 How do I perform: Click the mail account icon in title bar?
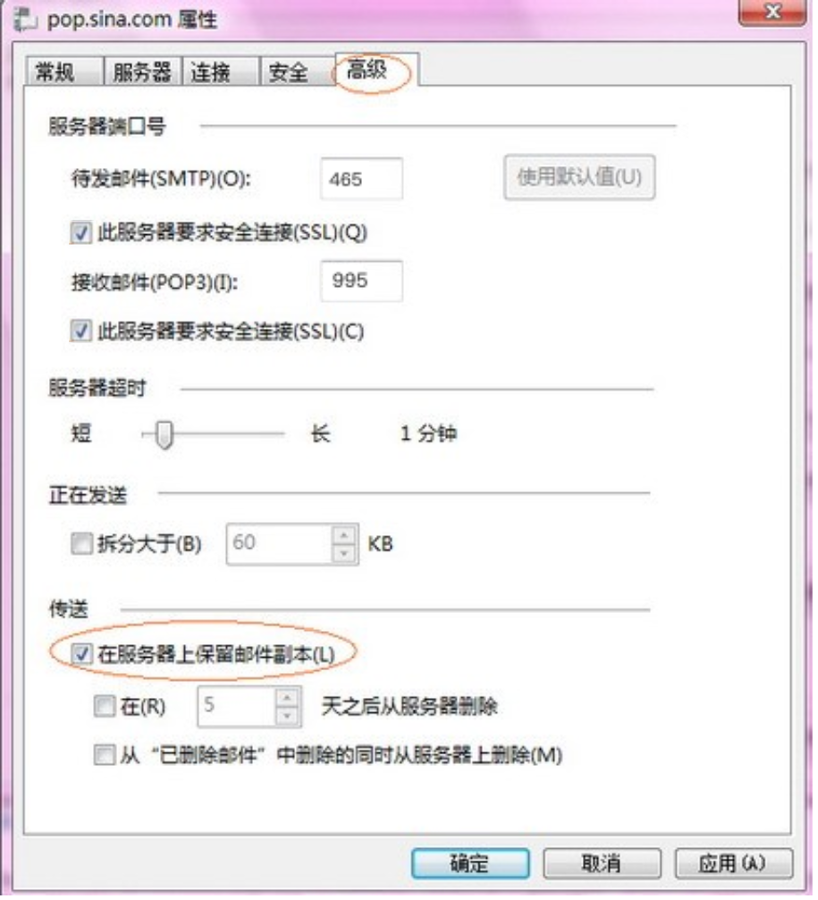point(26,20)
